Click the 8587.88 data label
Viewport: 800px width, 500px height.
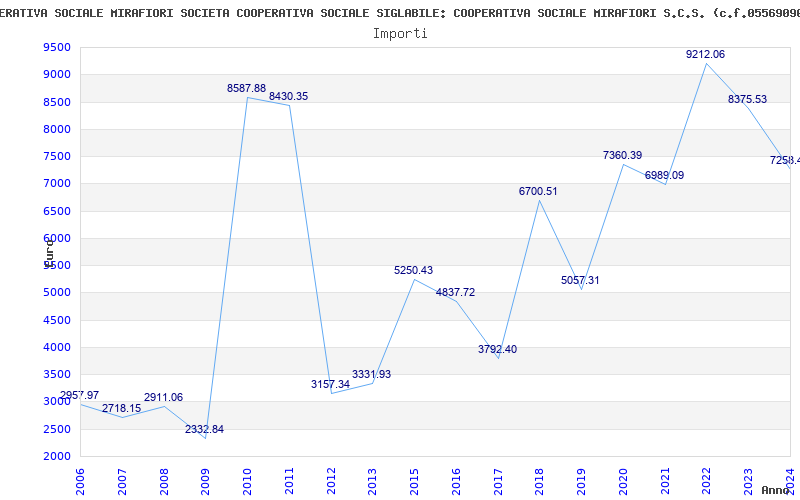click(x=246, y=88)
